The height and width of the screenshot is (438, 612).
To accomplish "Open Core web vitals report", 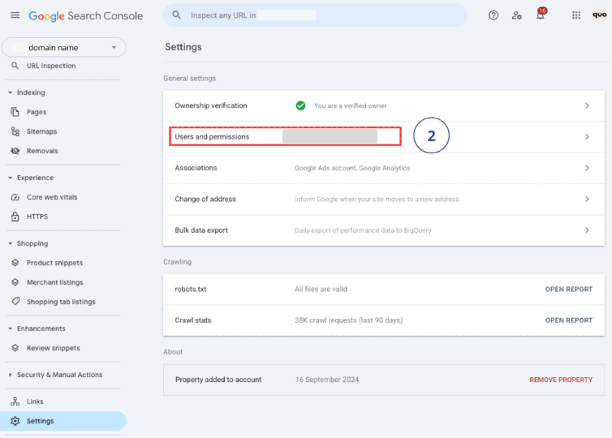I will 52,197.
